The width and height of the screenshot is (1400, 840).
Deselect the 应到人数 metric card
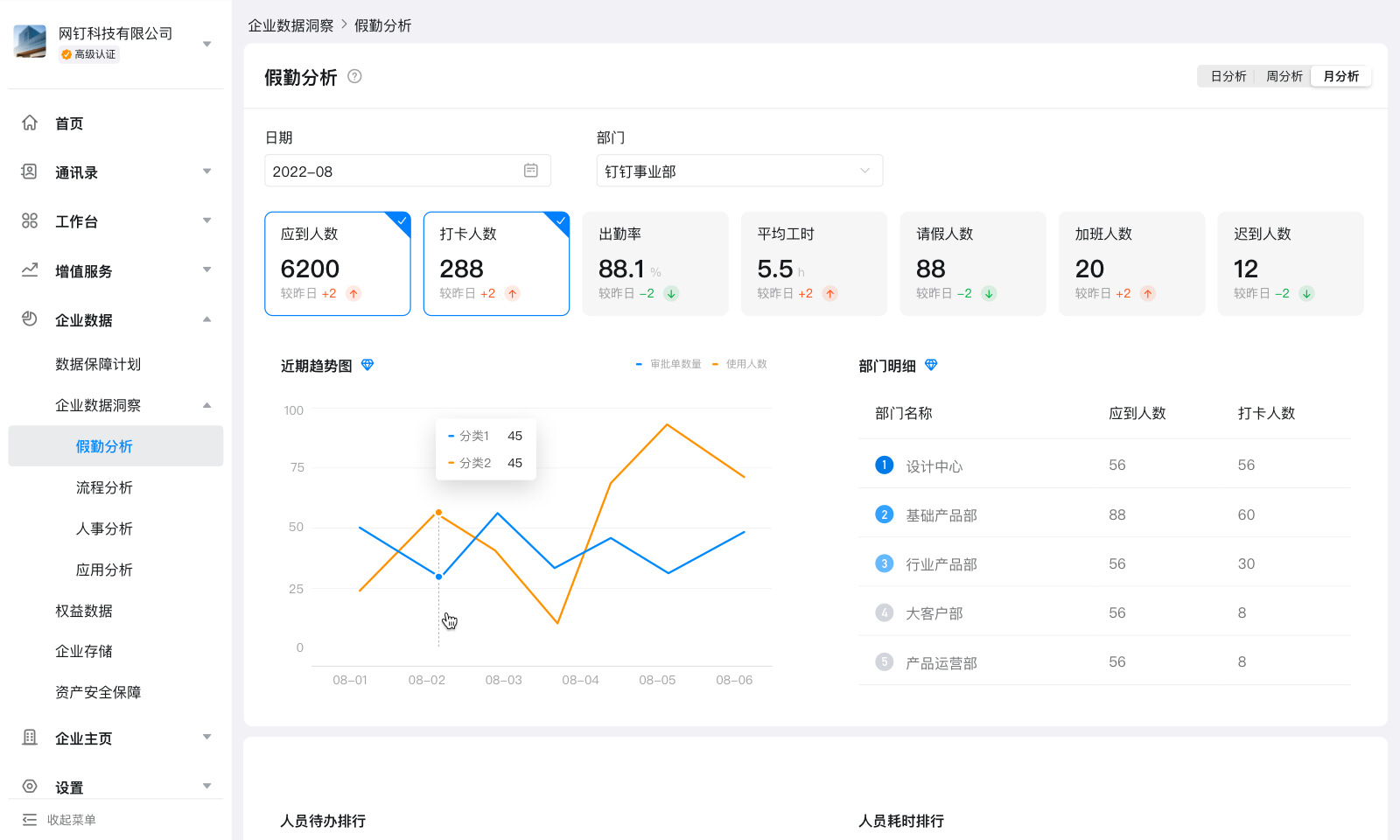(337, 263)
